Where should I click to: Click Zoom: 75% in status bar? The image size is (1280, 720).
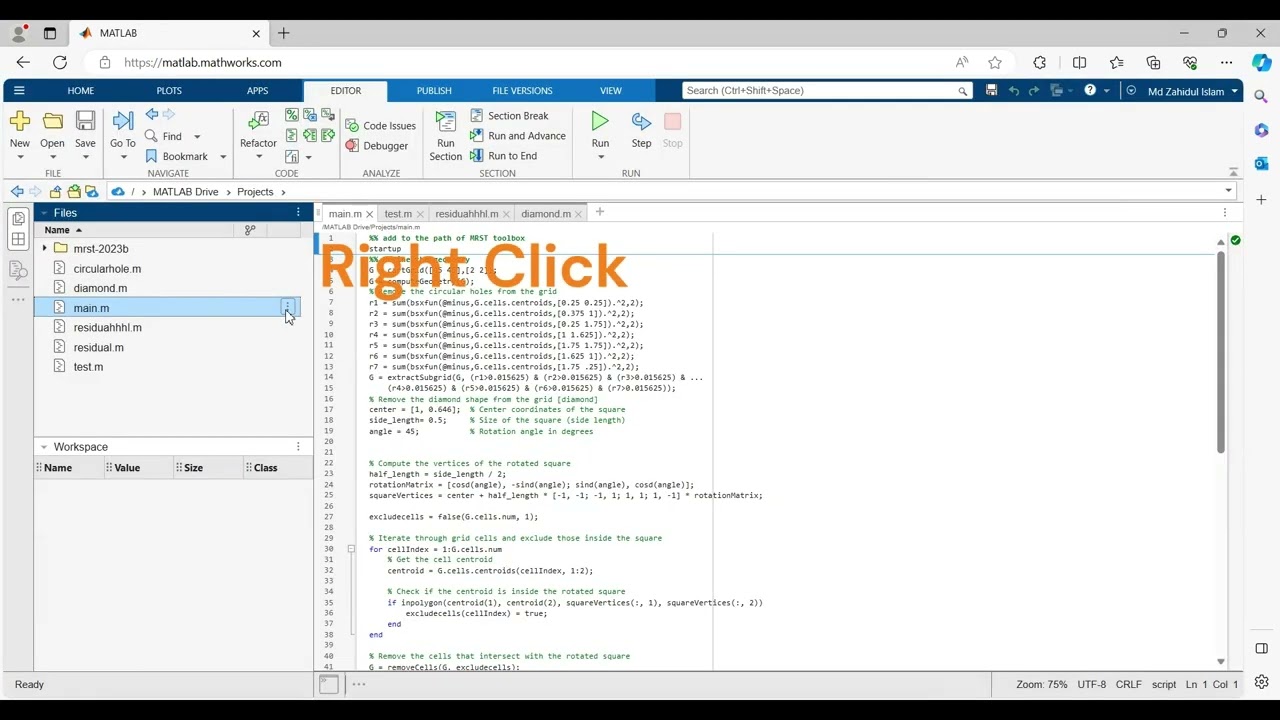pyautogui.click(x=1041, y=685)
